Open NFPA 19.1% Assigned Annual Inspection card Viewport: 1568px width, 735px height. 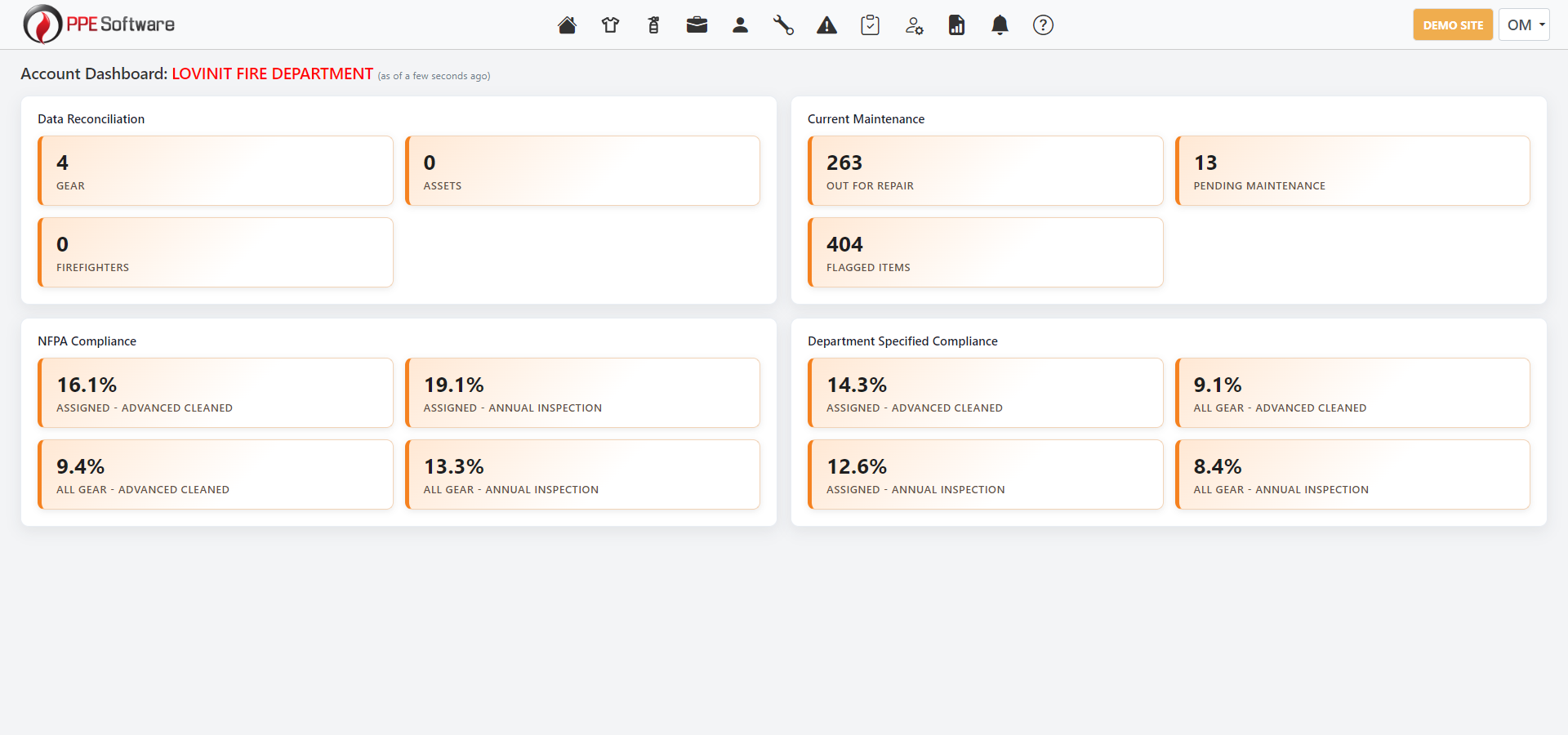click(582, 393)
